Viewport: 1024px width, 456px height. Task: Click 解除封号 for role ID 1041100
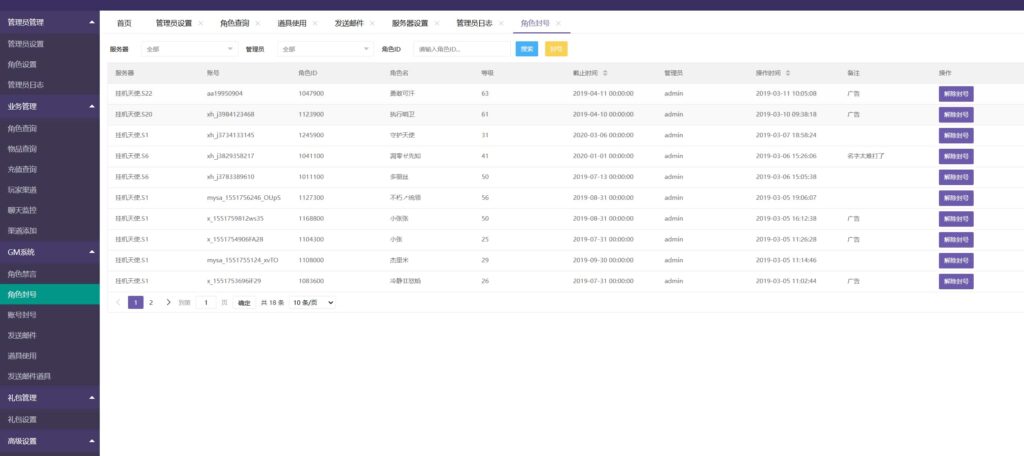pos(956,156)
